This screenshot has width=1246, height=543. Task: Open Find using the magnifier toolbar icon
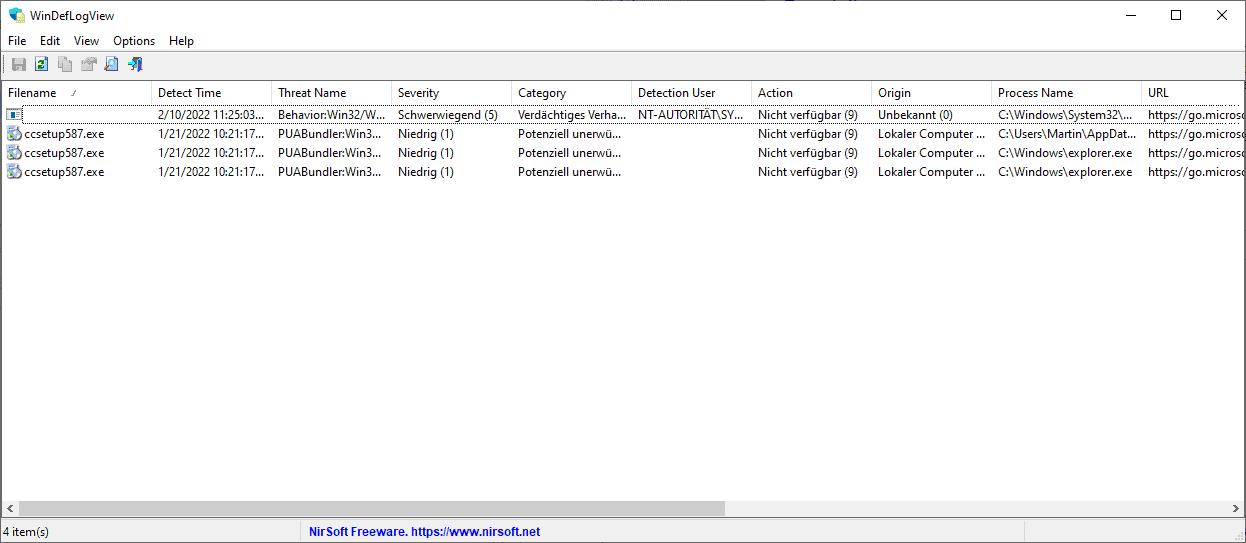tap(111, 65)
